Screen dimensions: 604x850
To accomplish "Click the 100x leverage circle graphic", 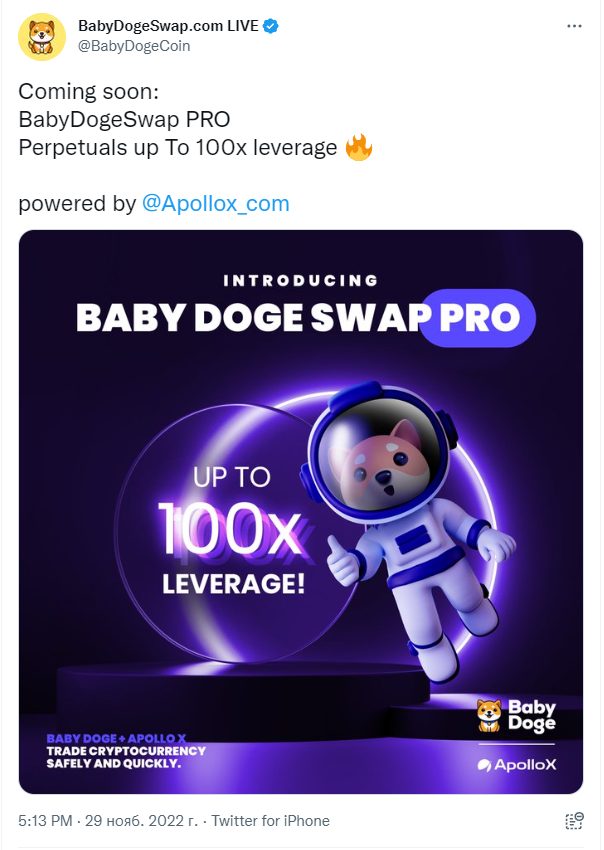I will pos(234,533).
